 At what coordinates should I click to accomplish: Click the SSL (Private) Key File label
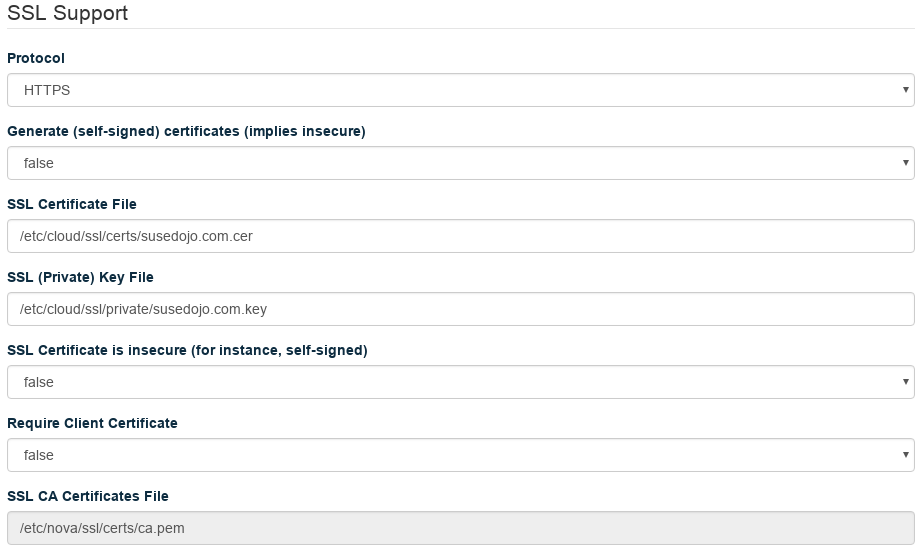coord(80,277)
